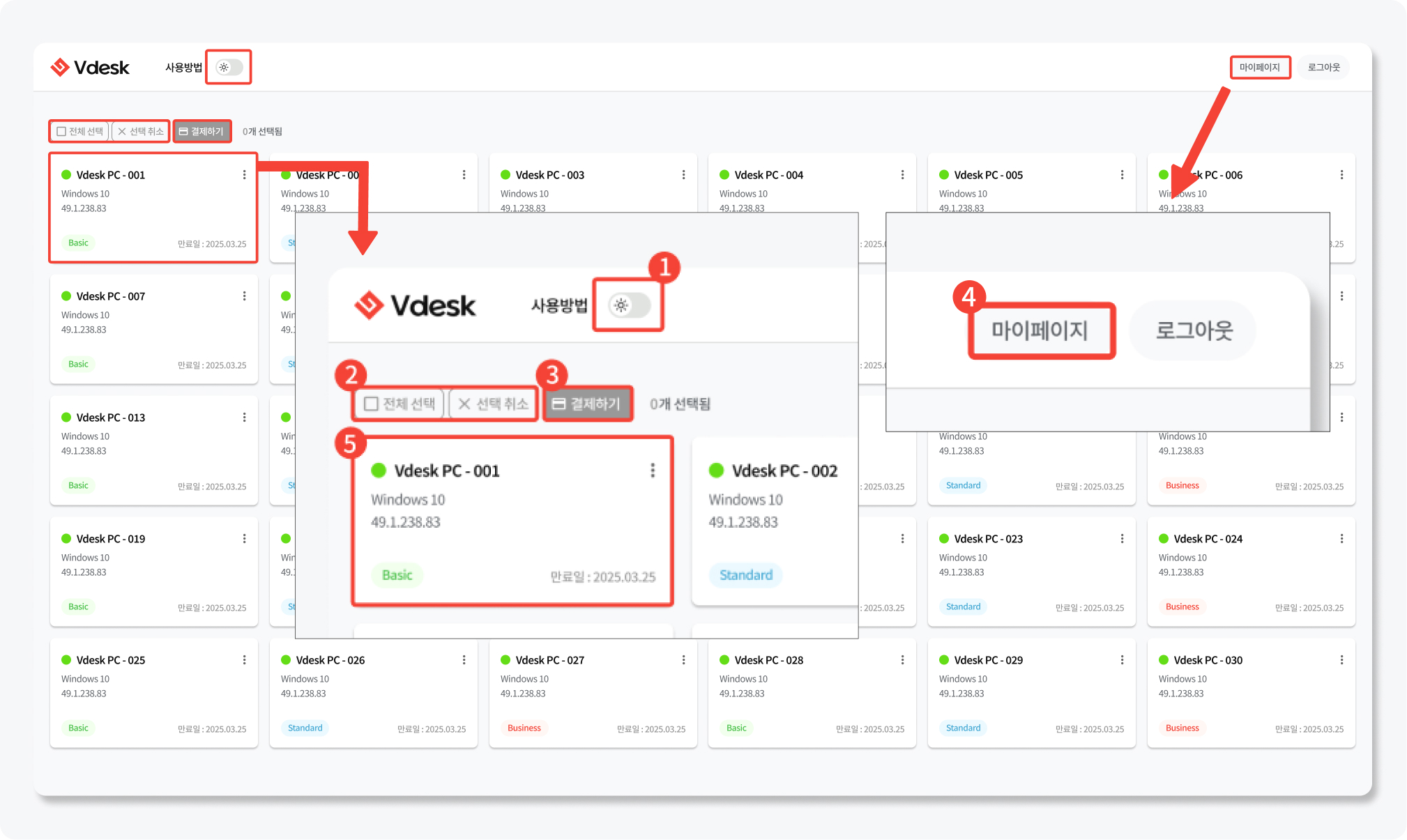Image resolution: width=1407 pixels, height=840 pixels.
Task: Select the Vdesk PC - 028 card title
Action: point(769,660)
